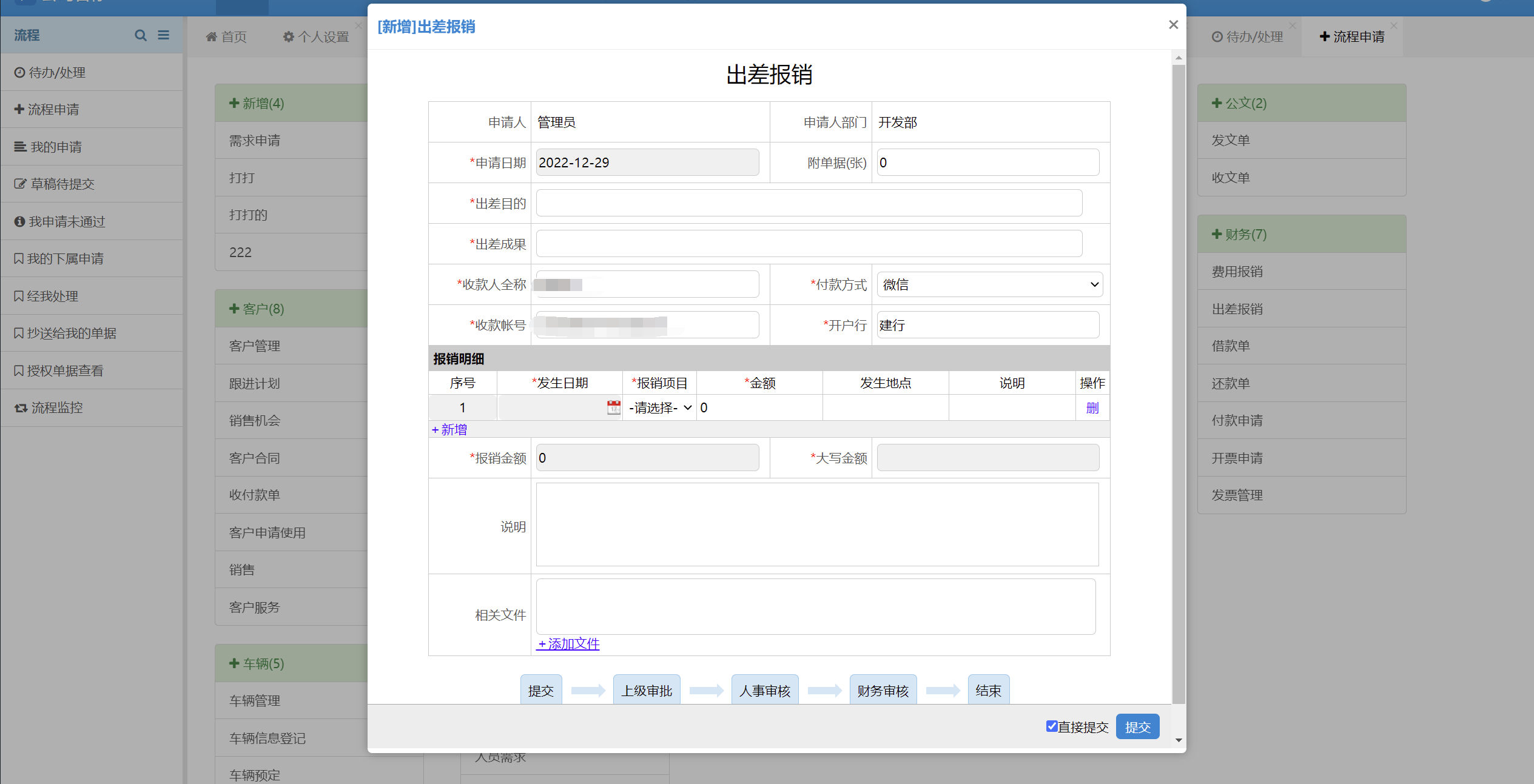Click the plus icon beside 新增(4)
The width and height of the screenshot is (1534, 784).
234,103
